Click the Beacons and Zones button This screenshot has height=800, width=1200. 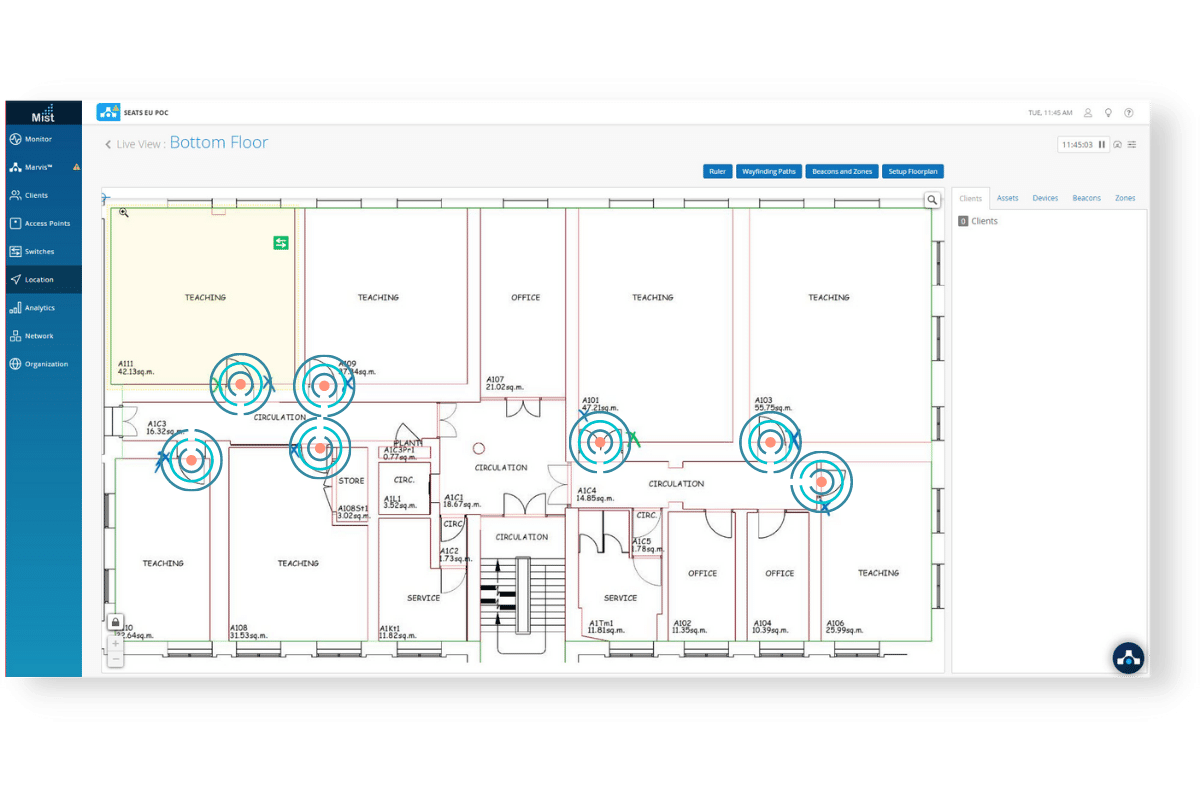[842, 172]
